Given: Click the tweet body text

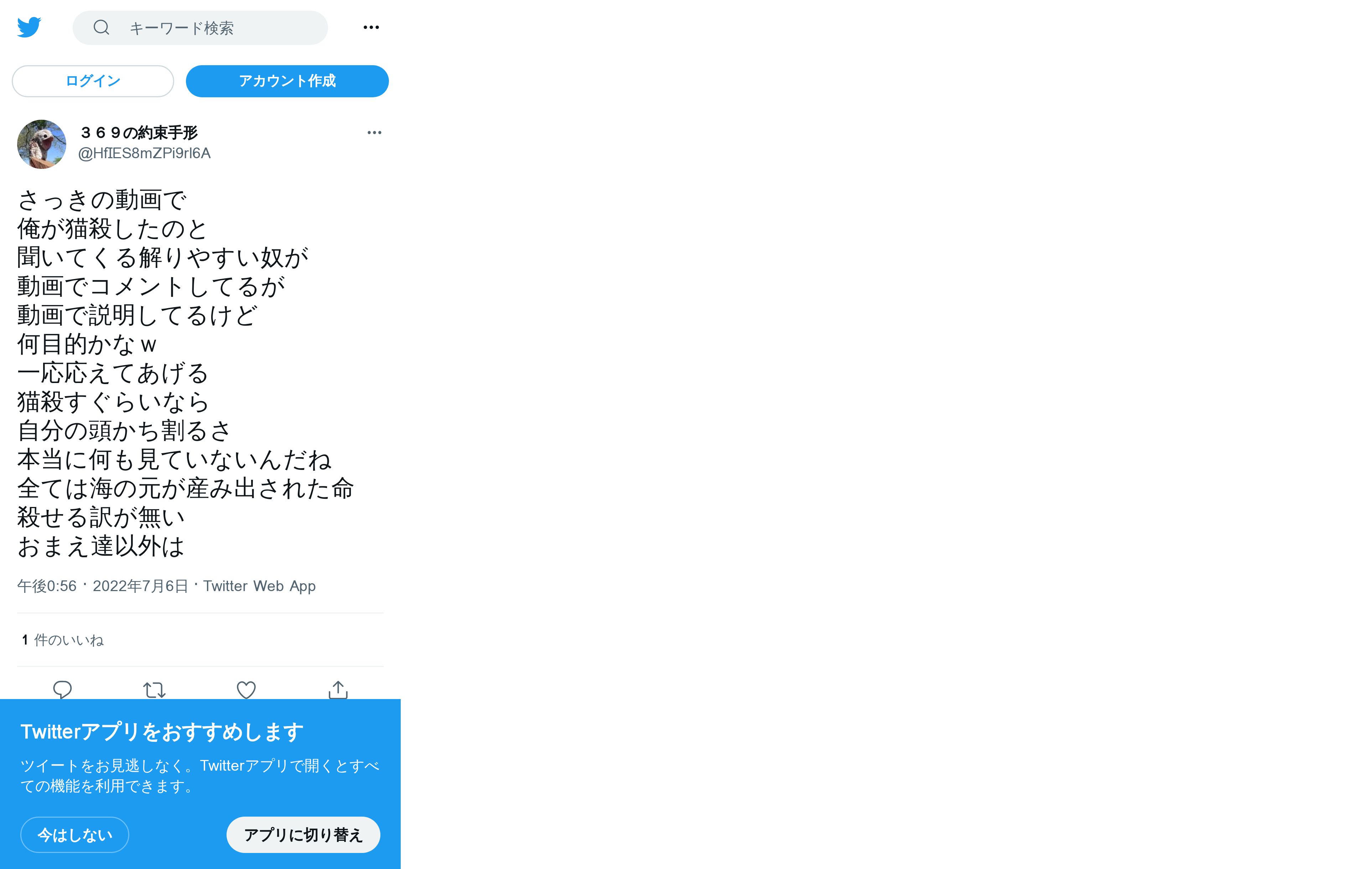Looking at the screenshot, I should point(186,373).
